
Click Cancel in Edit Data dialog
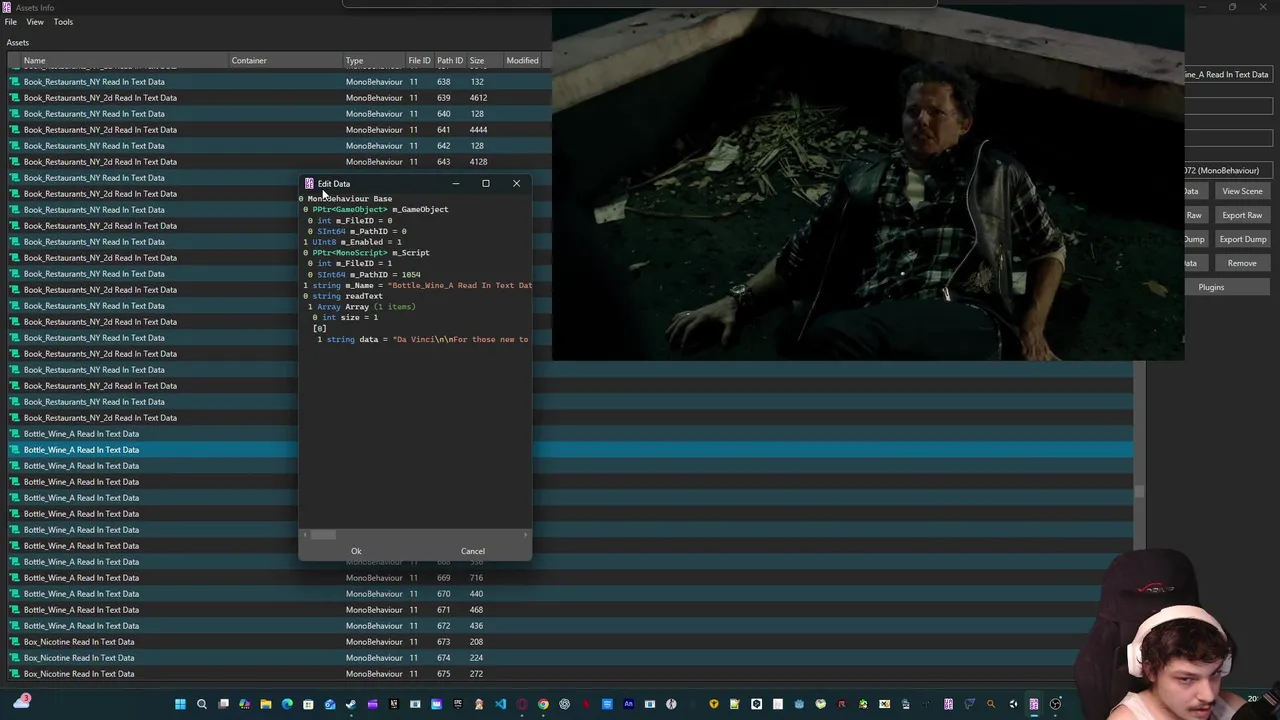(473, 551)
